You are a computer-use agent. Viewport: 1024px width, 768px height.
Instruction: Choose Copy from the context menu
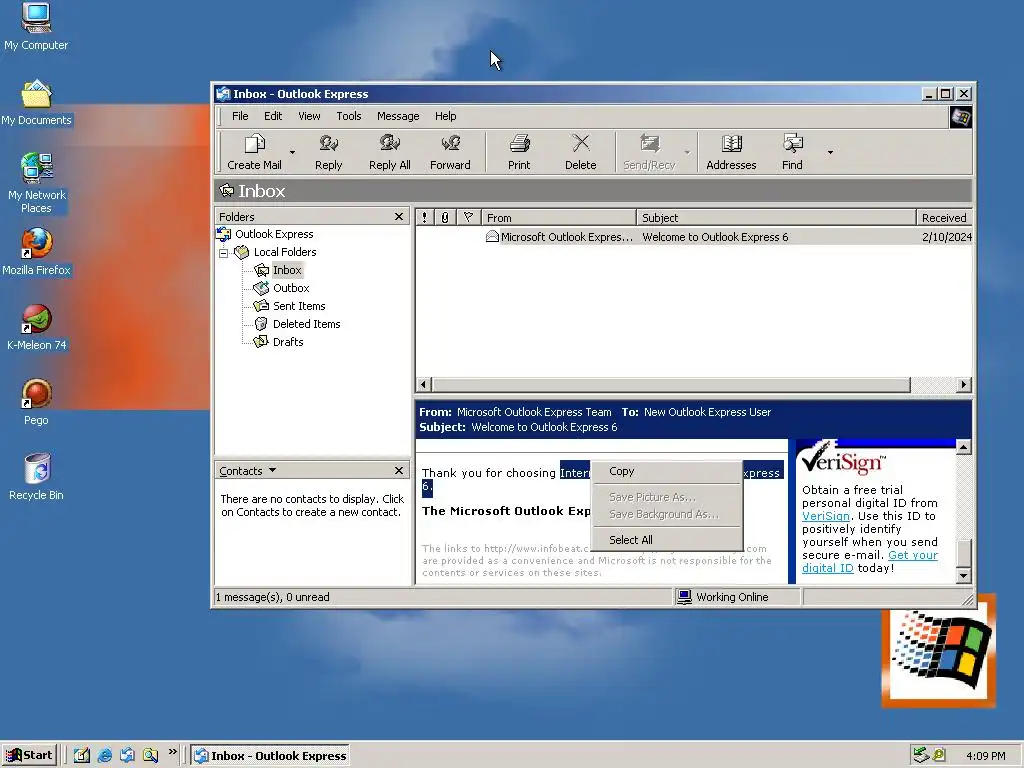pyautogui.click(x=666, y=472)
